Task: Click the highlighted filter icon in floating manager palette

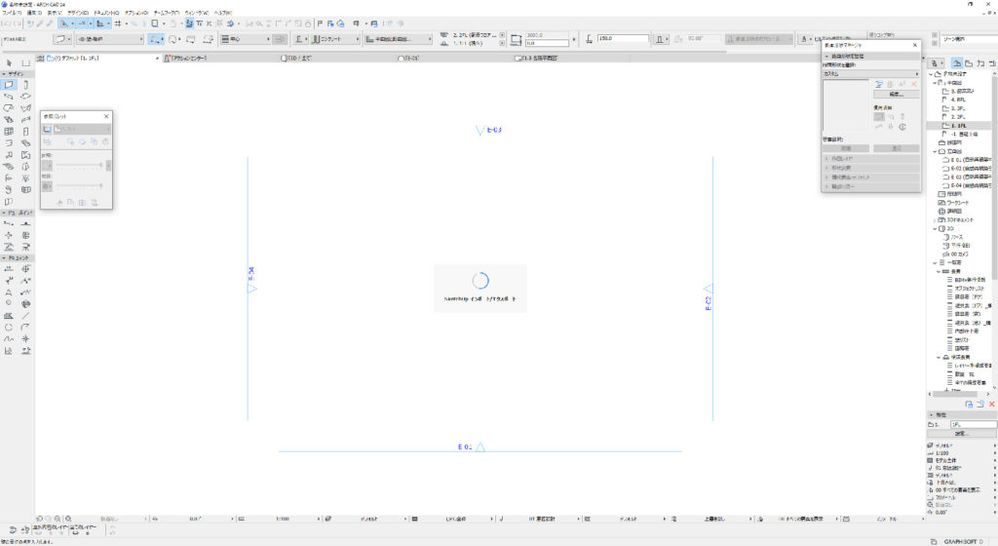Action: 879,116
